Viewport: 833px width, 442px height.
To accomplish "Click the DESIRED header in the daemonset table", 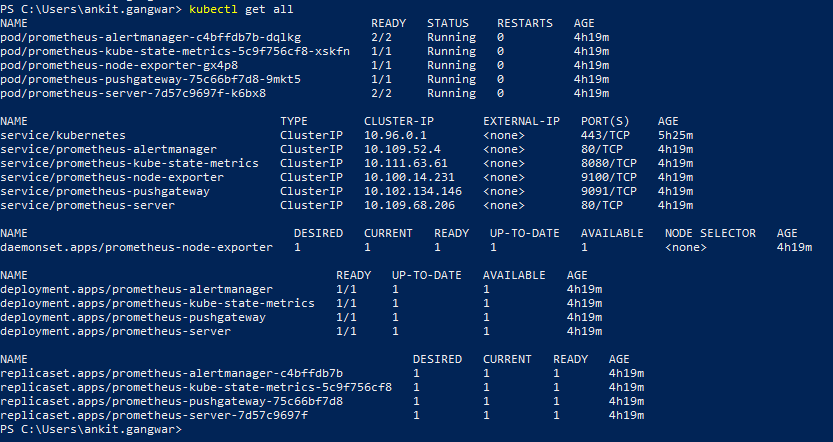I will pos(318,233).
